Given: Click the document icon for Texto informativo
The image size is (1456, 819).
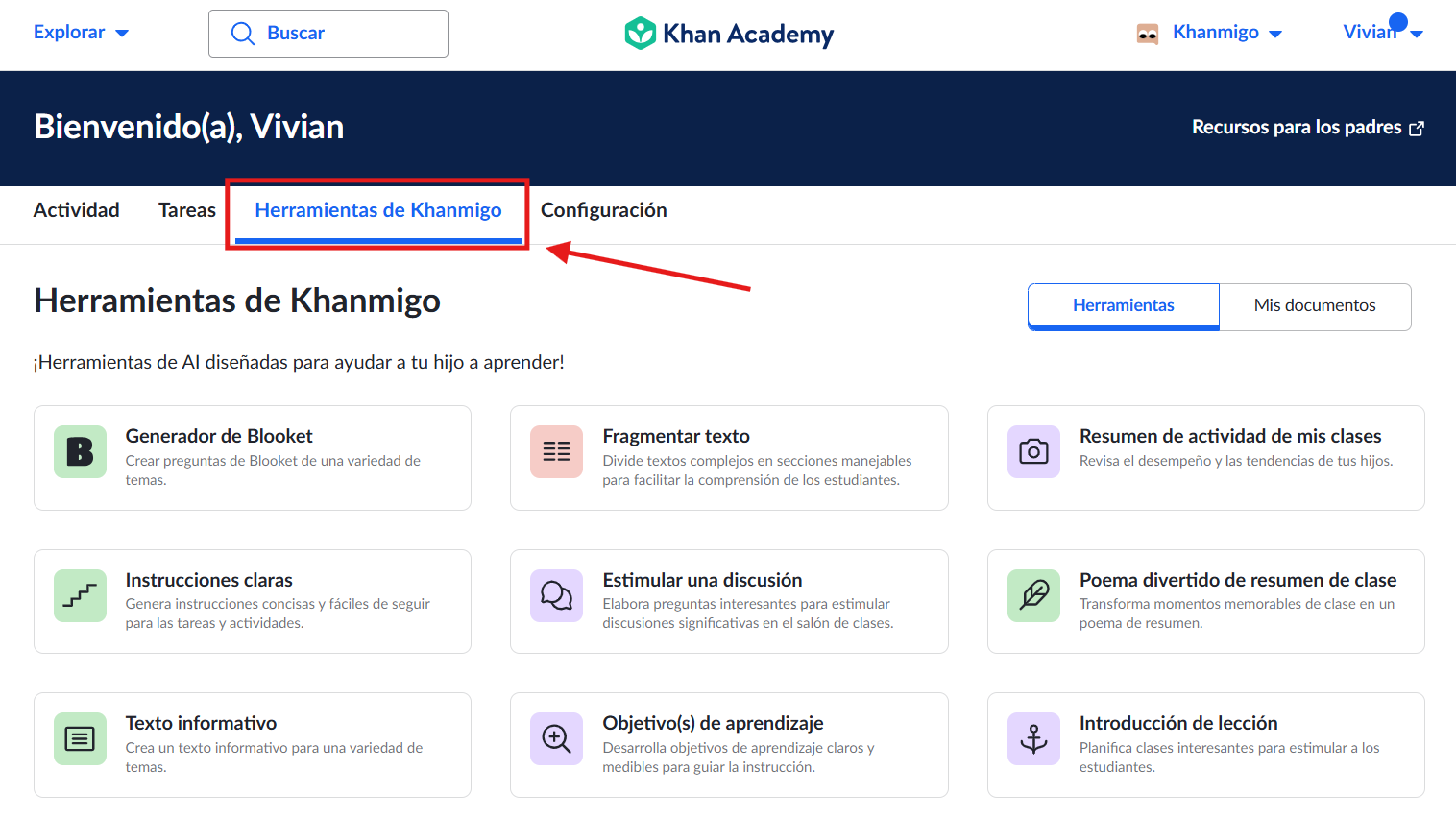Looking at the screenshot, I should [x=80, y=738].
